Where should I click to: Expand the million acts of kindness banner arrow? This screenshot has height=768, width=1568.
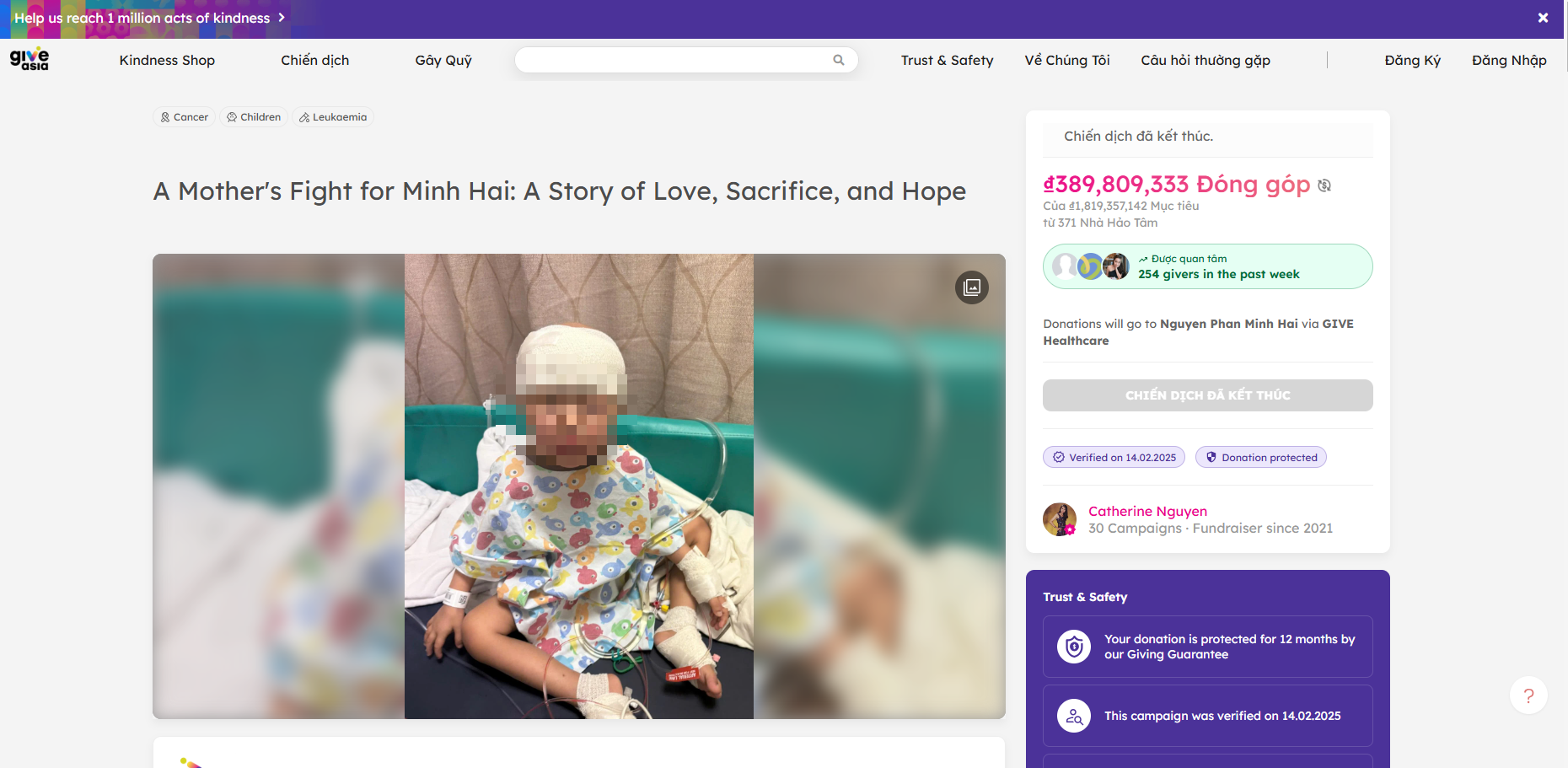(x=282, y=18)
